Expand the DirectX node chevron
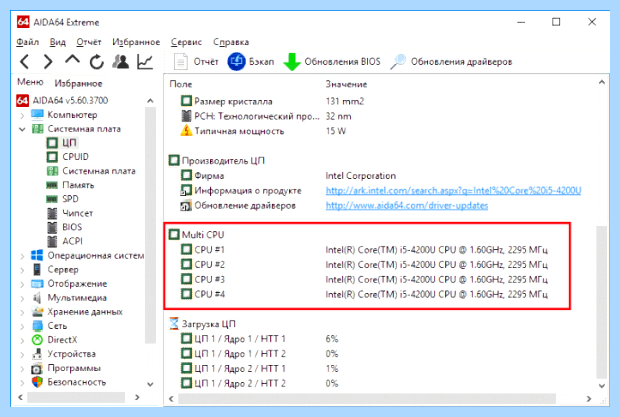Screen dimensions: 620x417 (23, 340)
